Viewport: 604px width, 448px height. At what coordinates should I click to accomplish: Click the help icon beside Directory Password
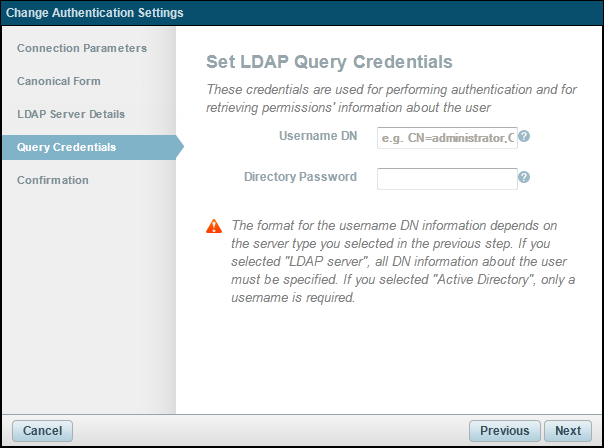tap(524, 178)
